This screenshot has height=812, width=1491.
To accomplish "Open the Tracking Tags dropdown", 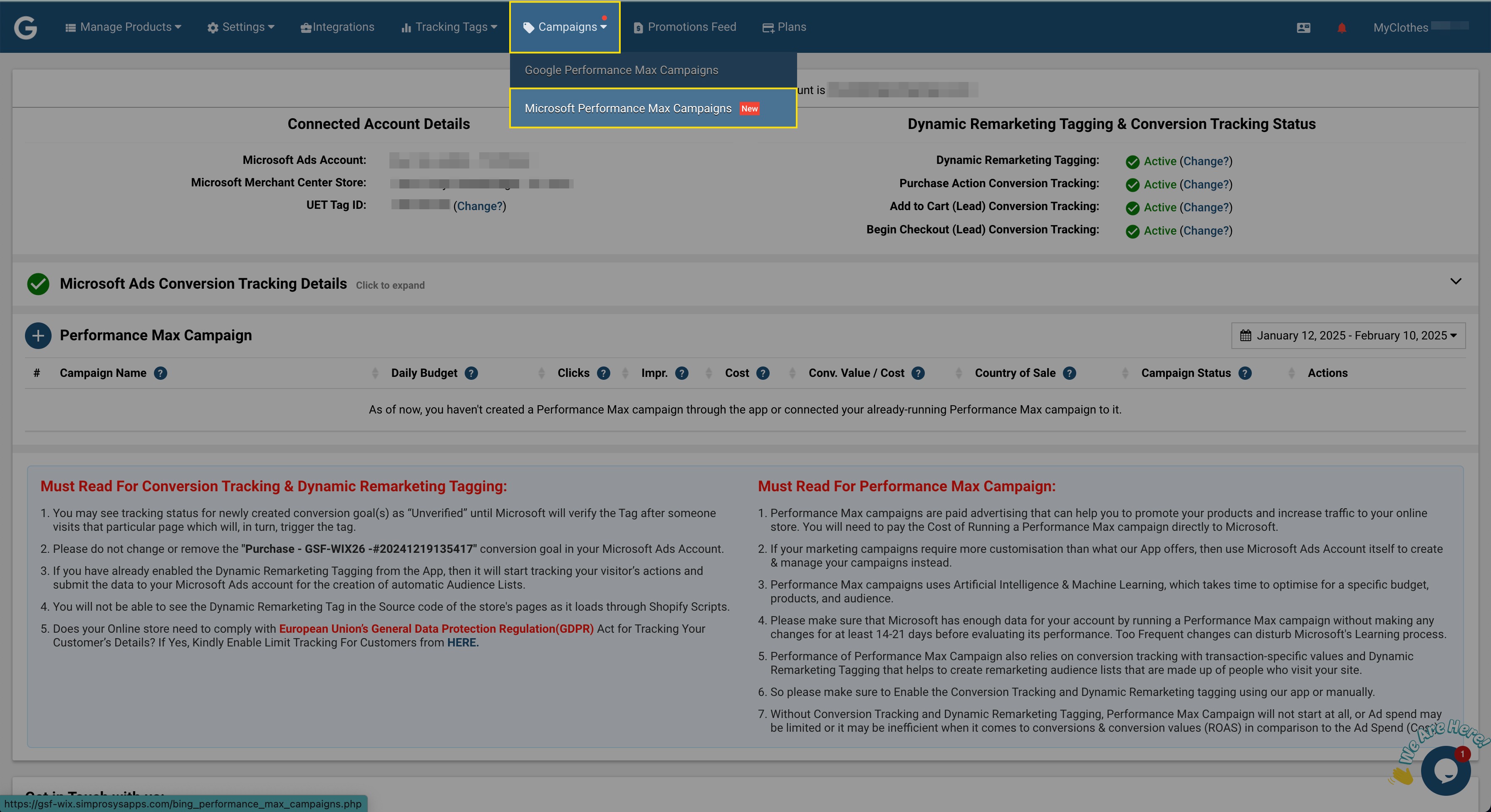I will point(449,27).
